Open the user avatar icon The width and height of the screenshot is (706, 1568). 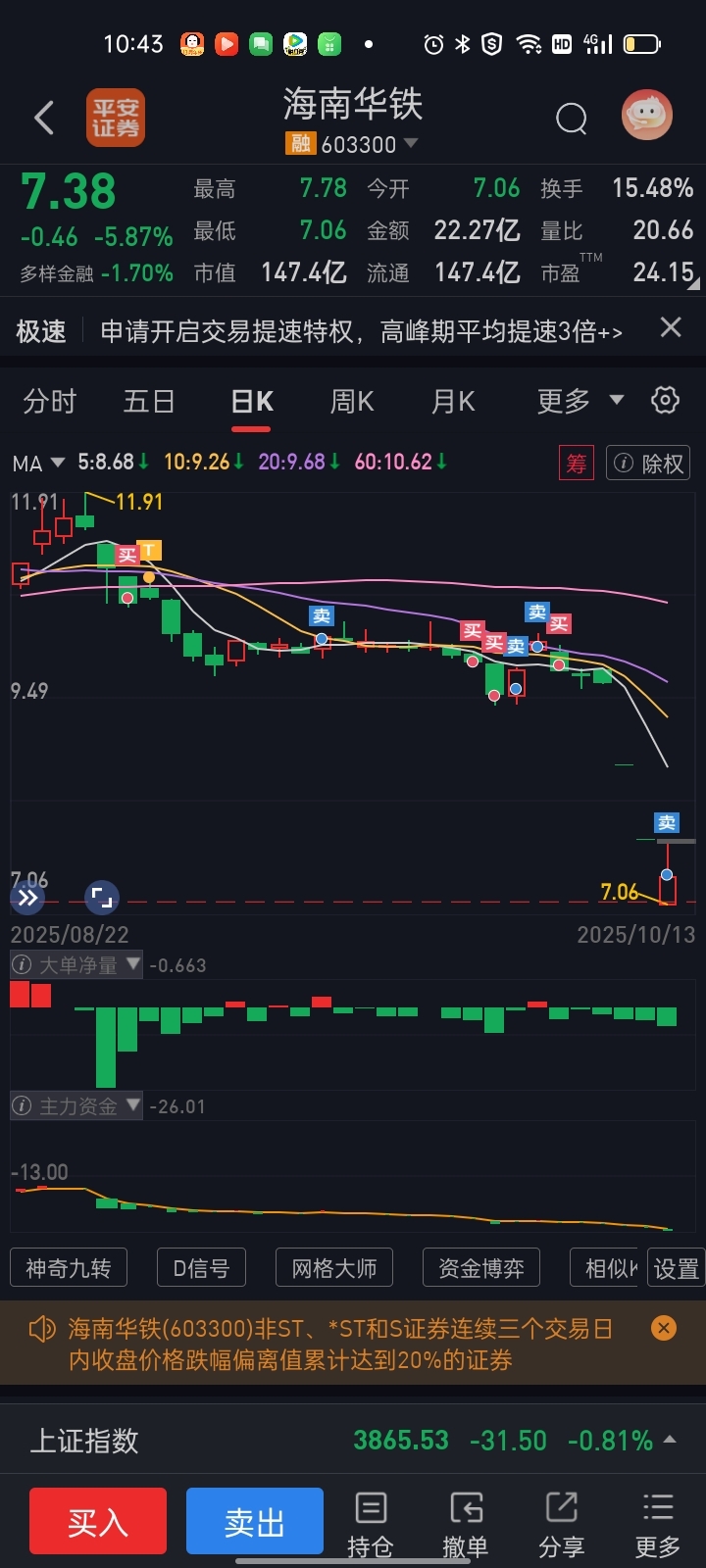point(647,116)
